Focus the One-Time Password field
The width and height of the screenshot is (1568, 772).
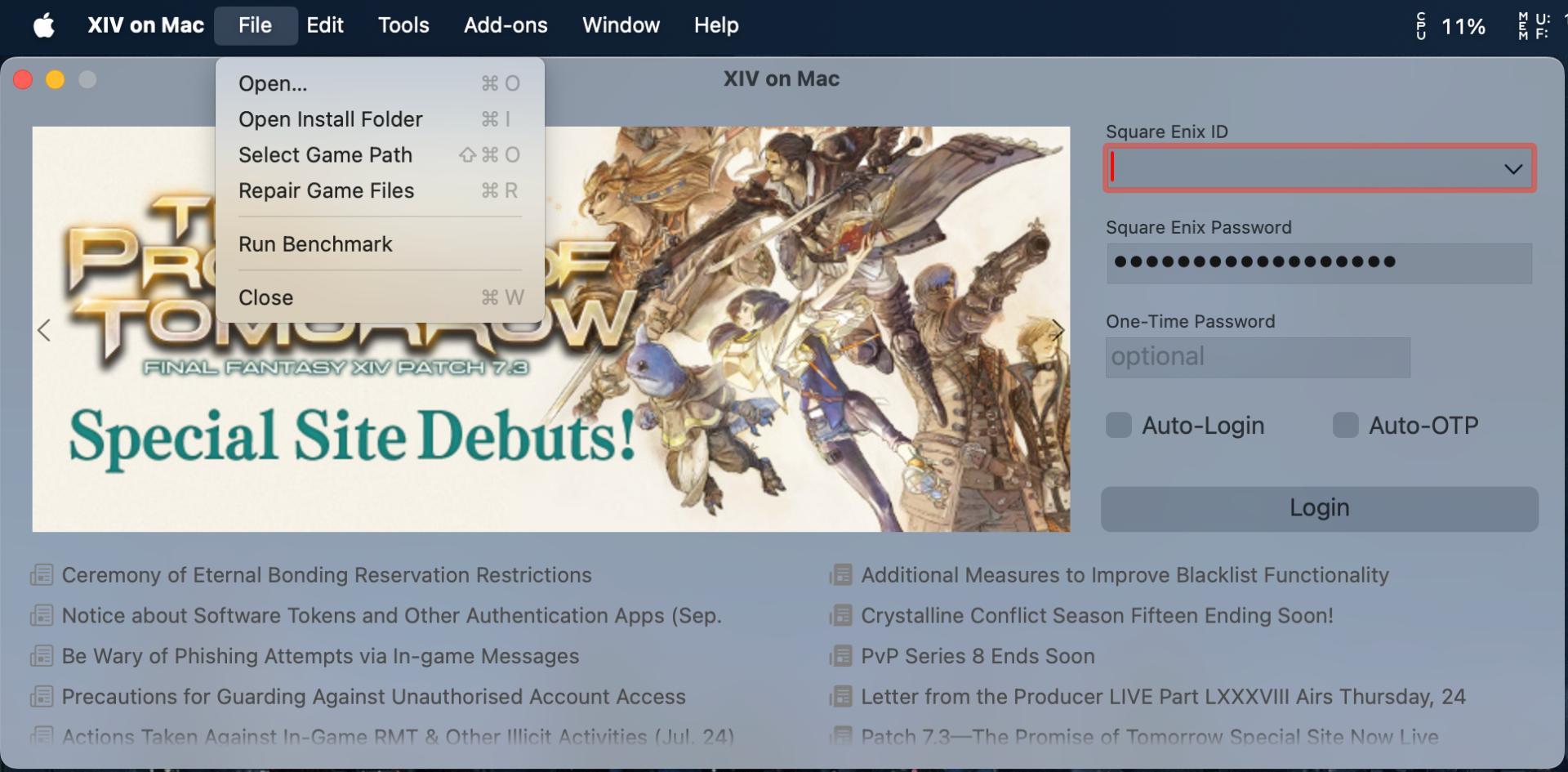click(x=1257, y=357)
